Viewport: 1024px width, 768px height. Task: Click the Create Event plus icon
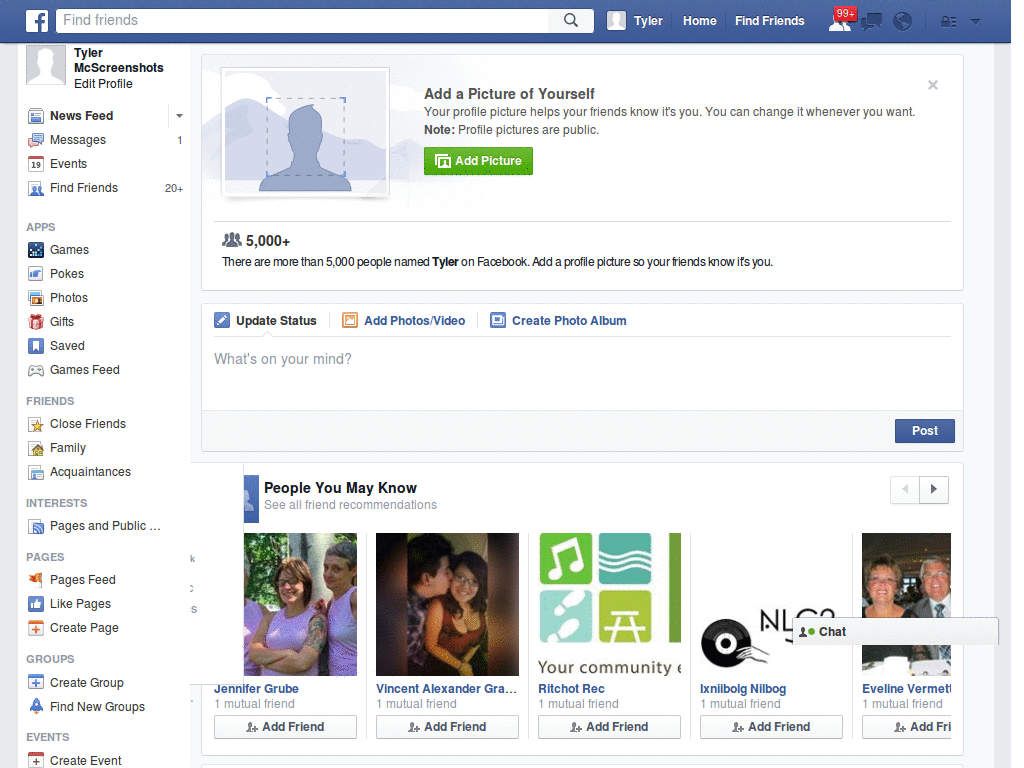[36, 761]
